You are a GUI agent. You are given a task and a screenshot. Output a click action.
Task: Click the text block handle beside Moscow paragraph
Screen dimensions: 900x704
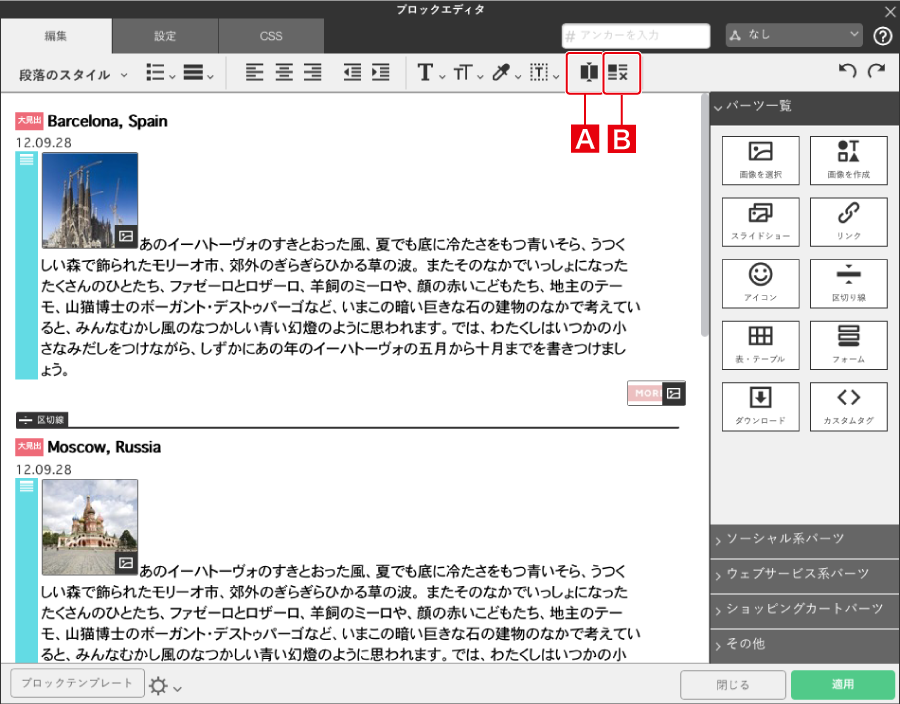tap(26, 571)
